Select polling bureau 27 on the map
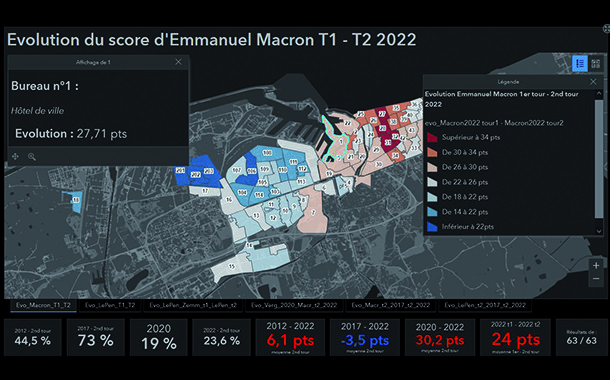This screenshot has height=380, width=610. click(x=382, y=114)
